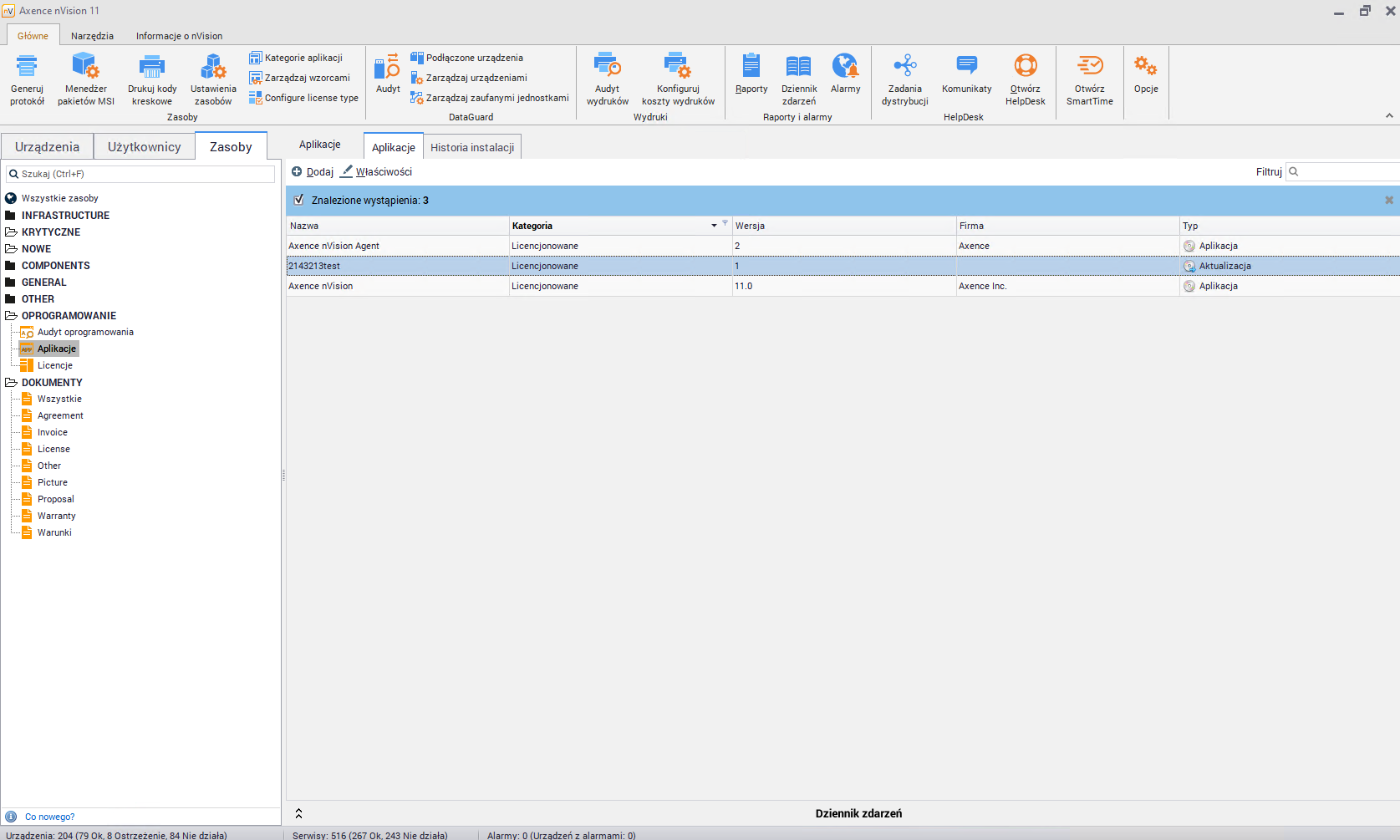Screen dimensions: 1400x840
Task: Select Licencje in the resources tree
Action: [x=54, y=365]
